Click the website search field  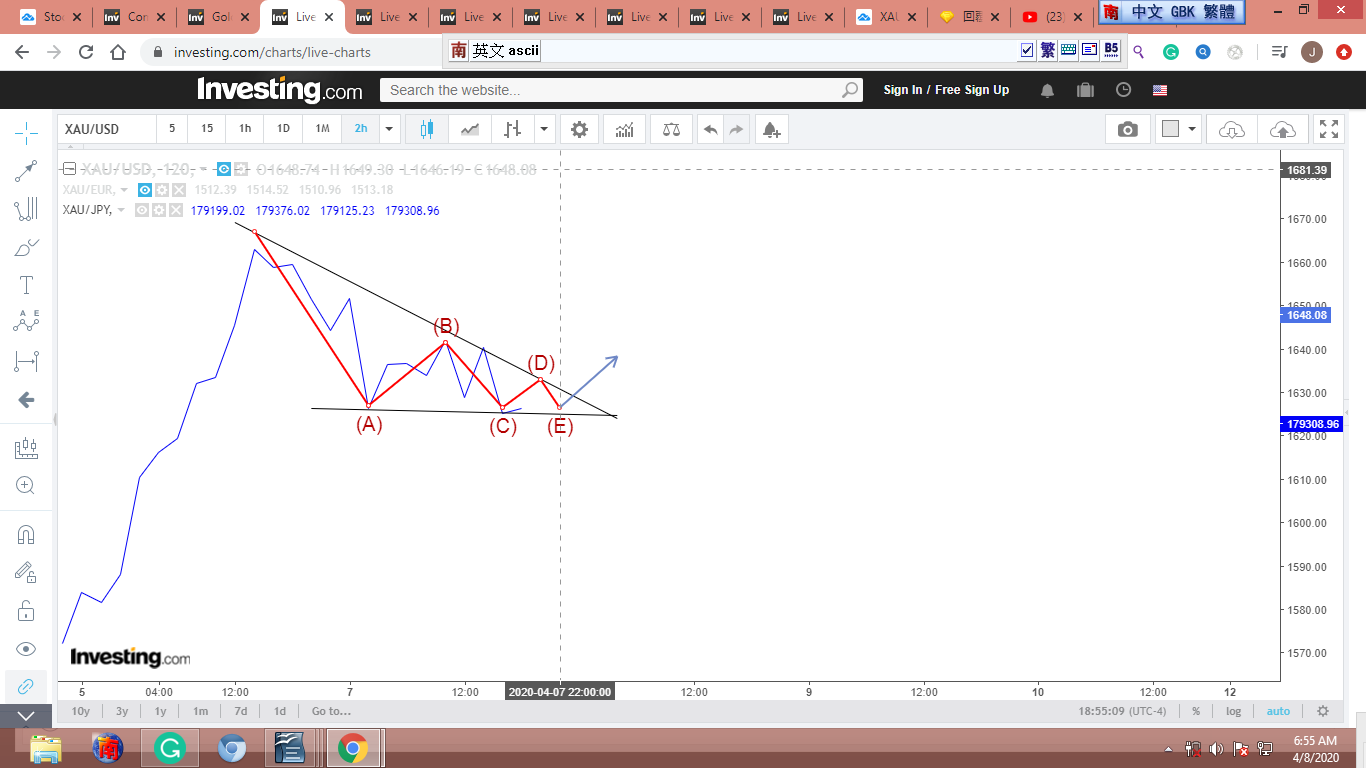pos(612,90)
